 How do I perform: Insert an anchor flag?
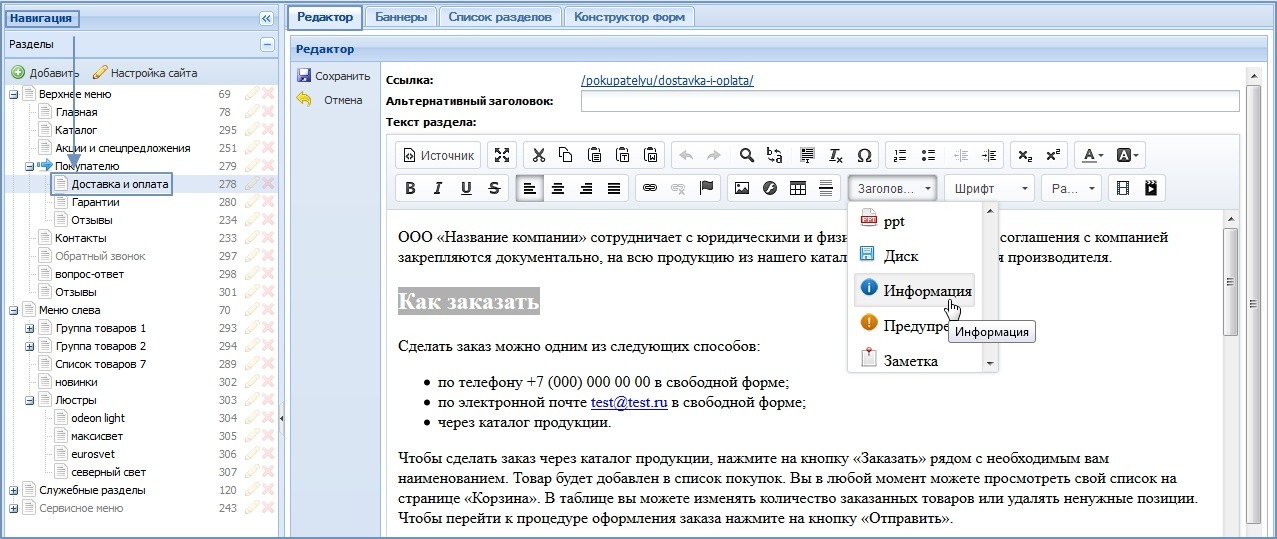[x=706, y=188]
